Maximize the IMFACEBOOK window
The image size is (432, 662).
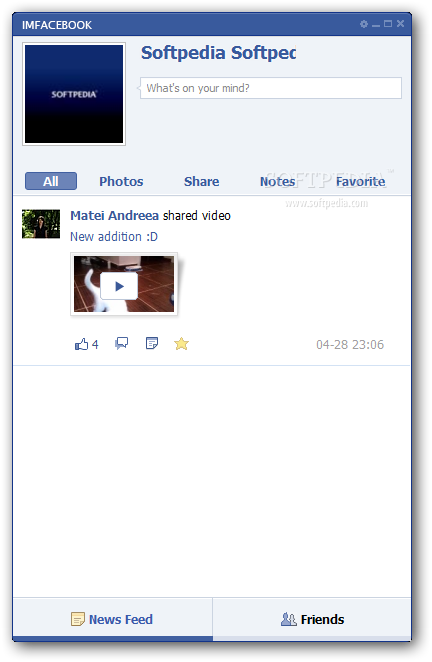(388, 24)
